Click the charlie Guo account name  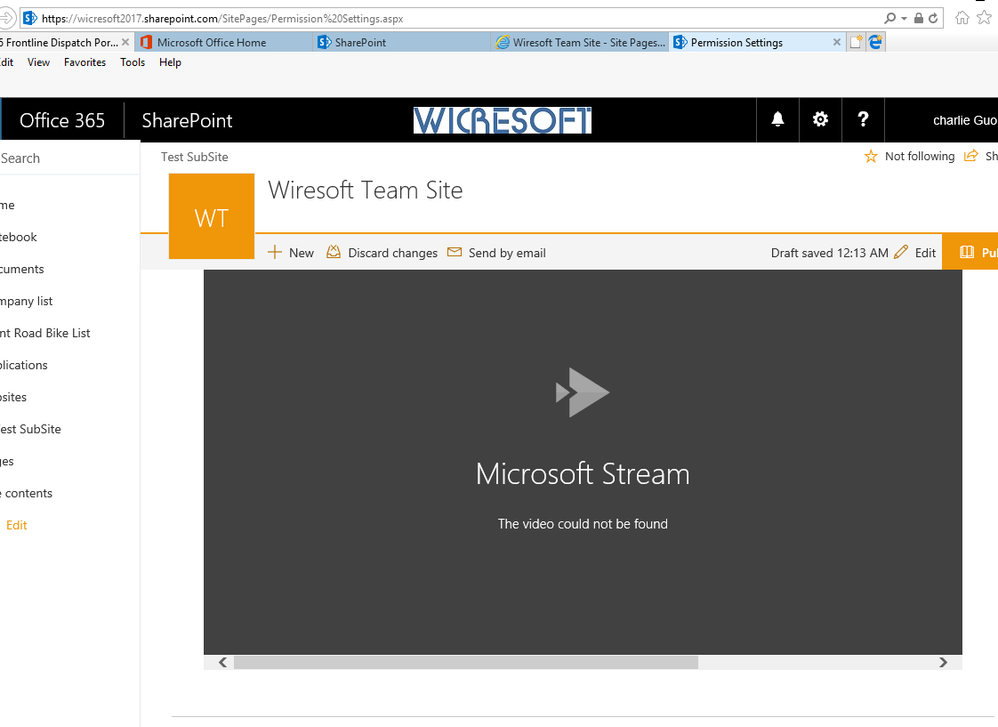click(964, 120)
